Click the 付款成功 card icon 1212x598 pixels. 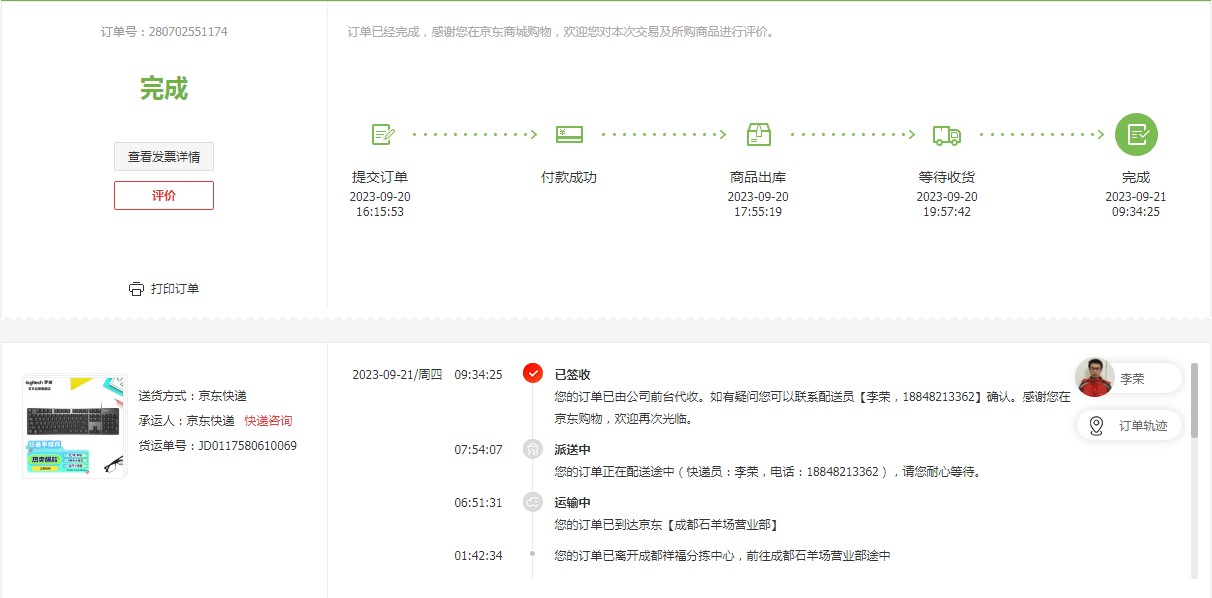[569, 134]
